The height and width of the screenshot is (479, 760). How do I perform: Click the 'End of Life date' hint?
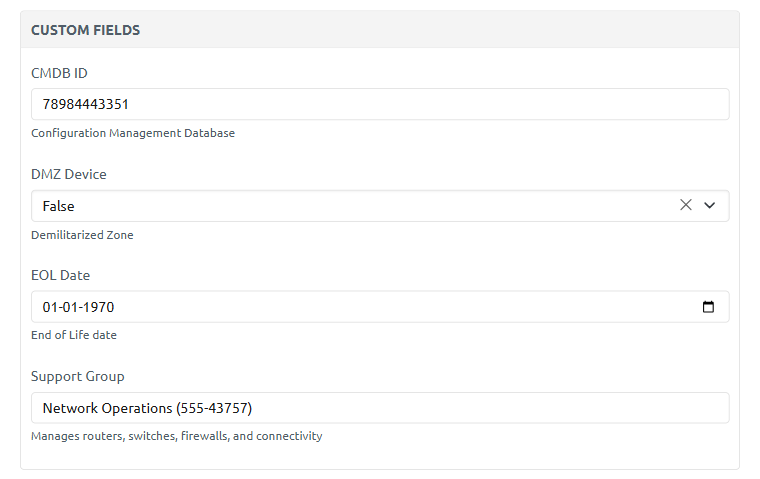74,335
